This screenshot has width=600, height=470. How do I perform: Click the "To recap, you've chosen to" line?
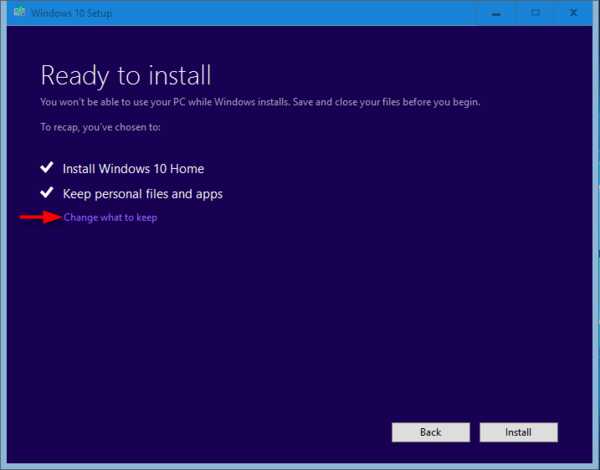tap(99, 127)
